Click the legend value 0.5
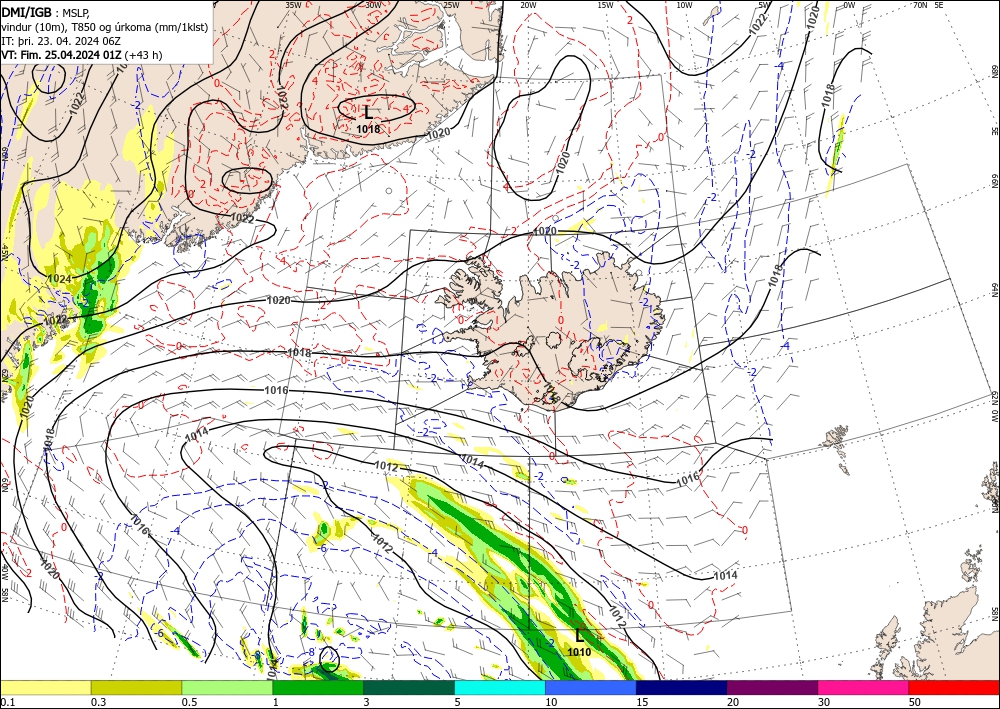The height and width of the screenshot is (709, 1000). [189, 702]
